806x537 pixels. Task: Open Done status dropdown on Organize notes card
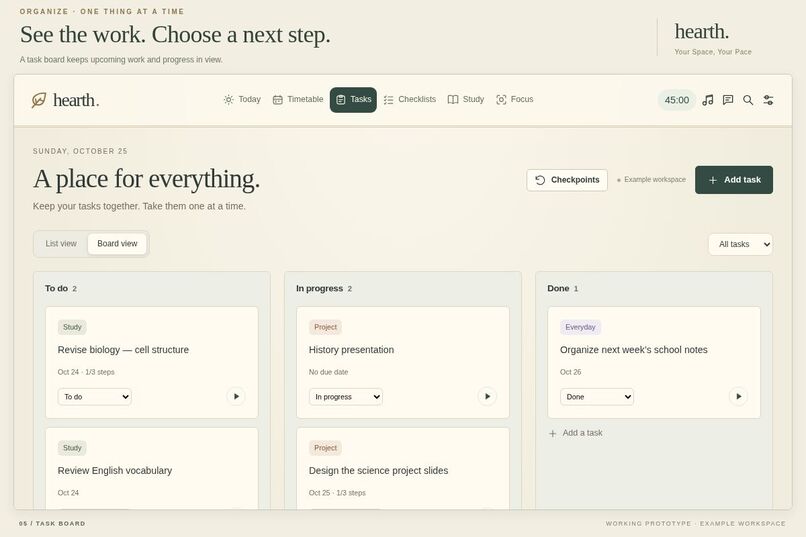597,396
